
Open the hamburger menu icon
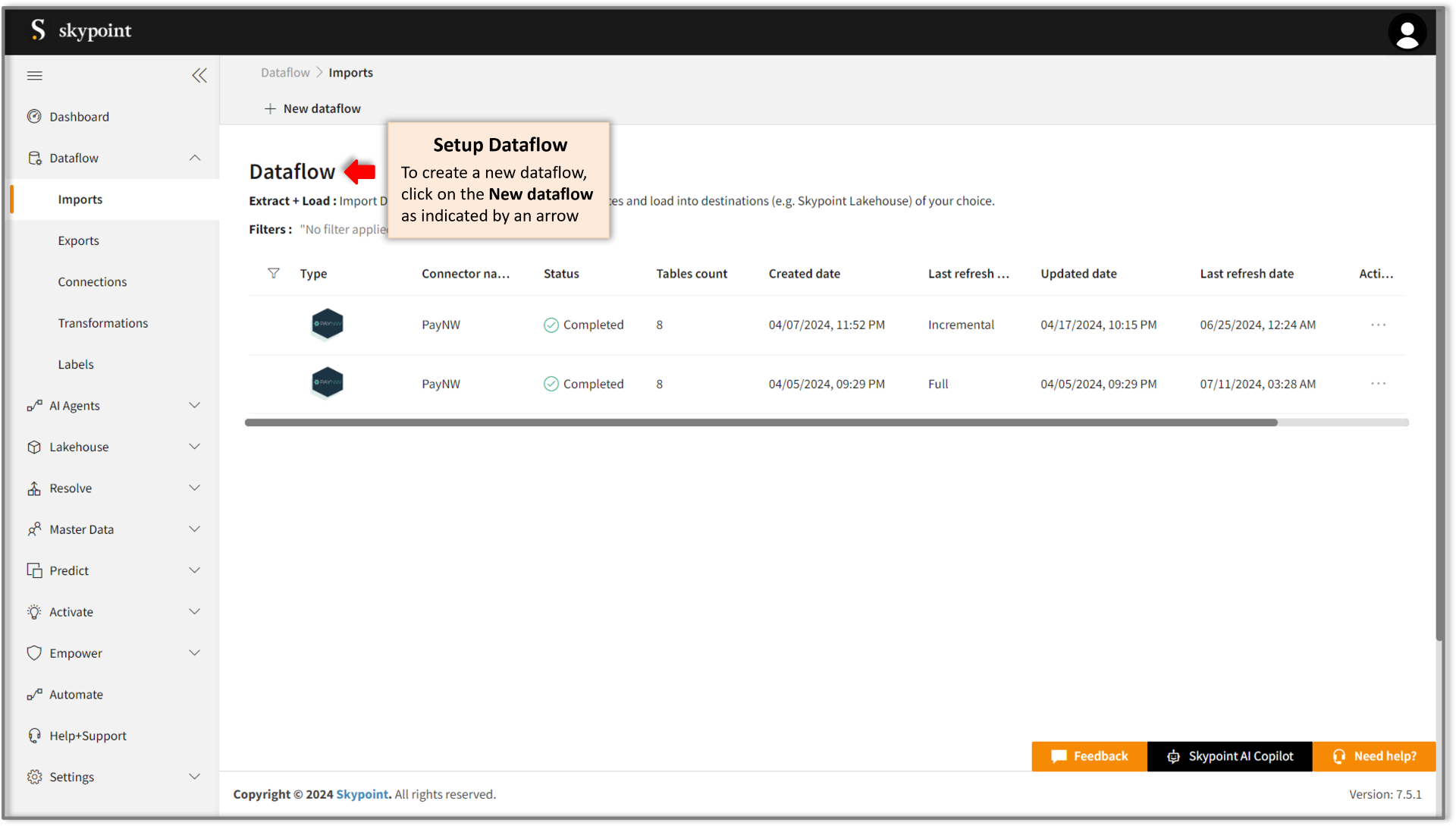tap(35, 75)
